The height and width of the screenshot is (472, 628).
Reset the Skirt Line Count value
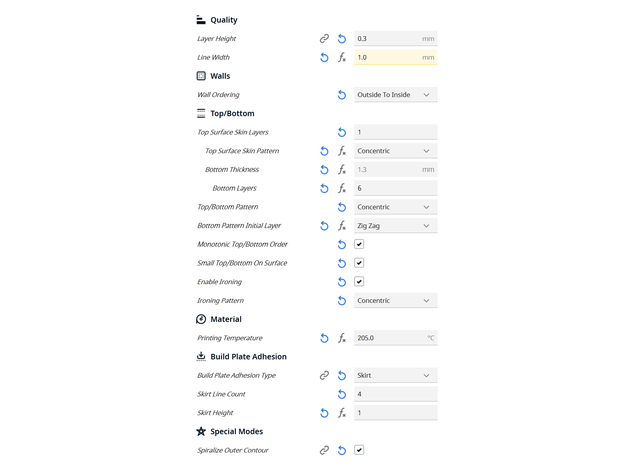point(342,394)
